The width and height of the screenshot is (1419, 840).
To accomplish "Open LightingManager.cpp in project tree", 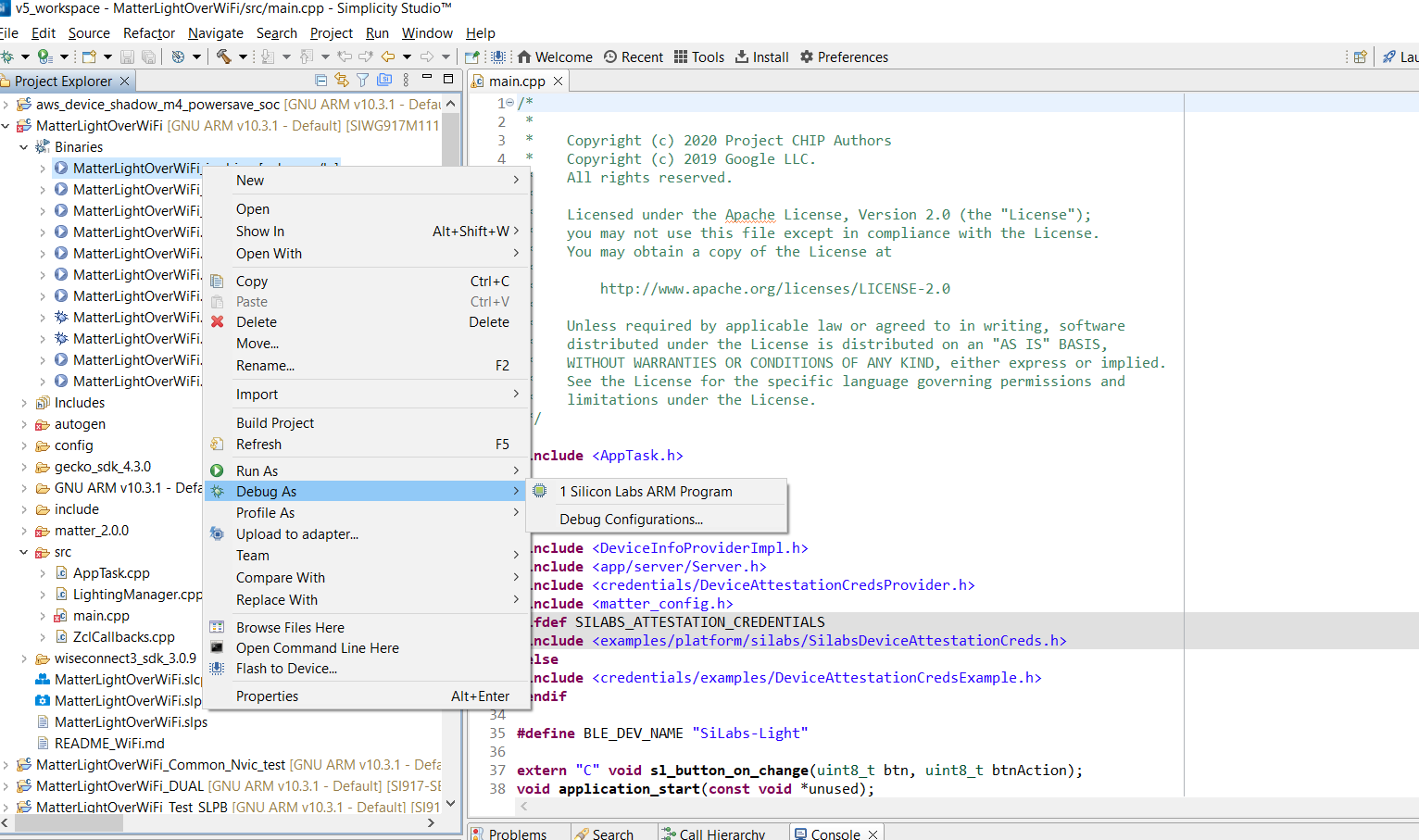I will [137, 595].
